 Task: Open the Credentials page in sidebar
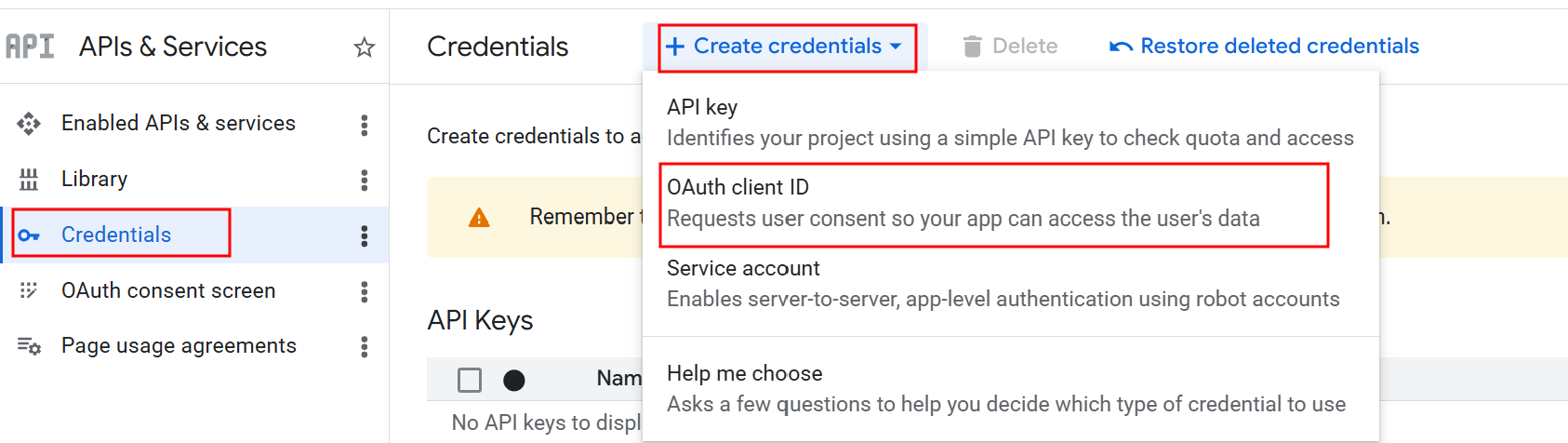coord(116,235)
